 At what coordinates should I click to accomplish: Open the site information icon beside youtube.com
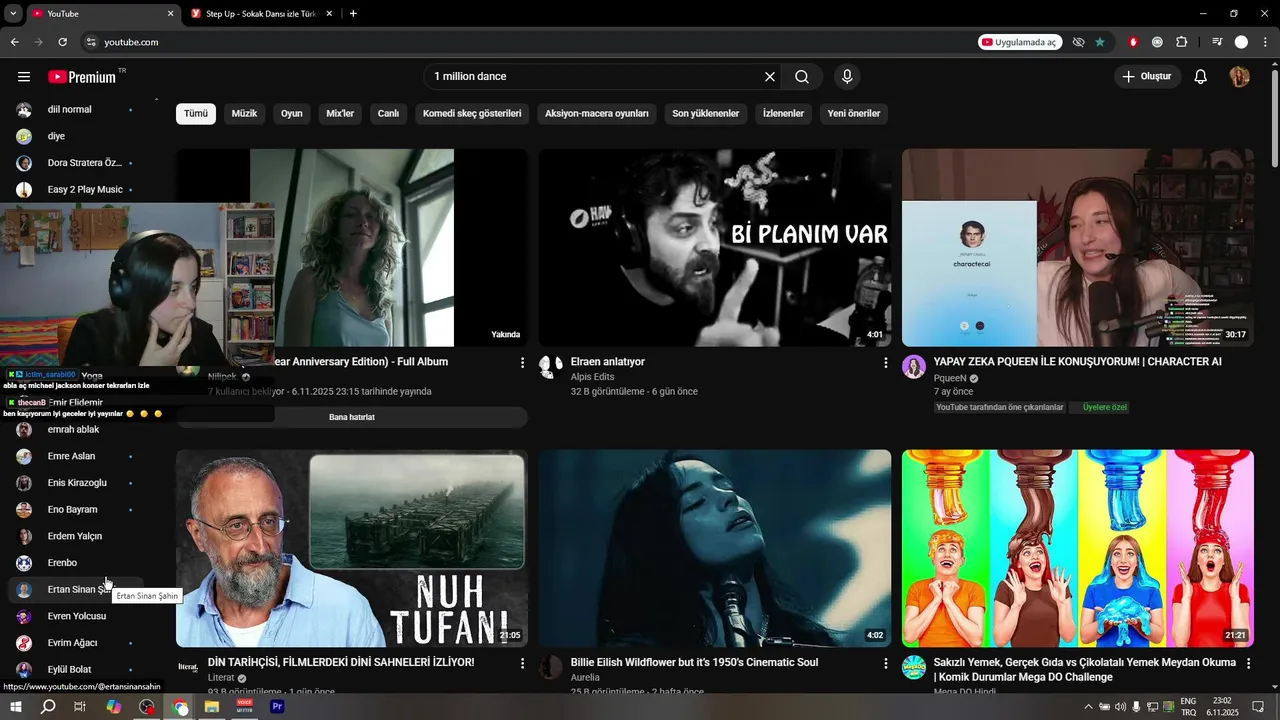coord(90,42)
